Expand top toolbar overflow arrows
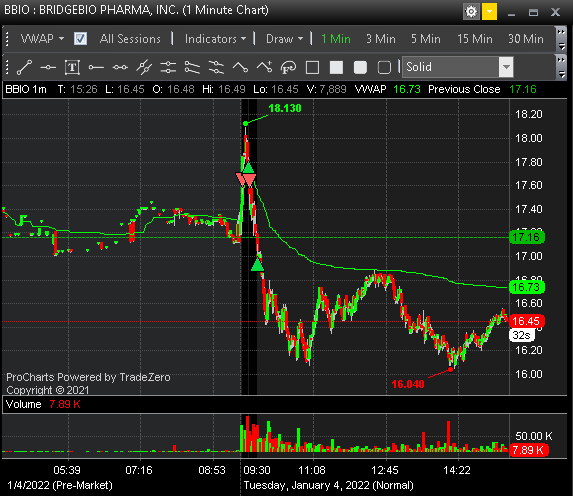This screenshot has width=573, height=496. (561, 39)
